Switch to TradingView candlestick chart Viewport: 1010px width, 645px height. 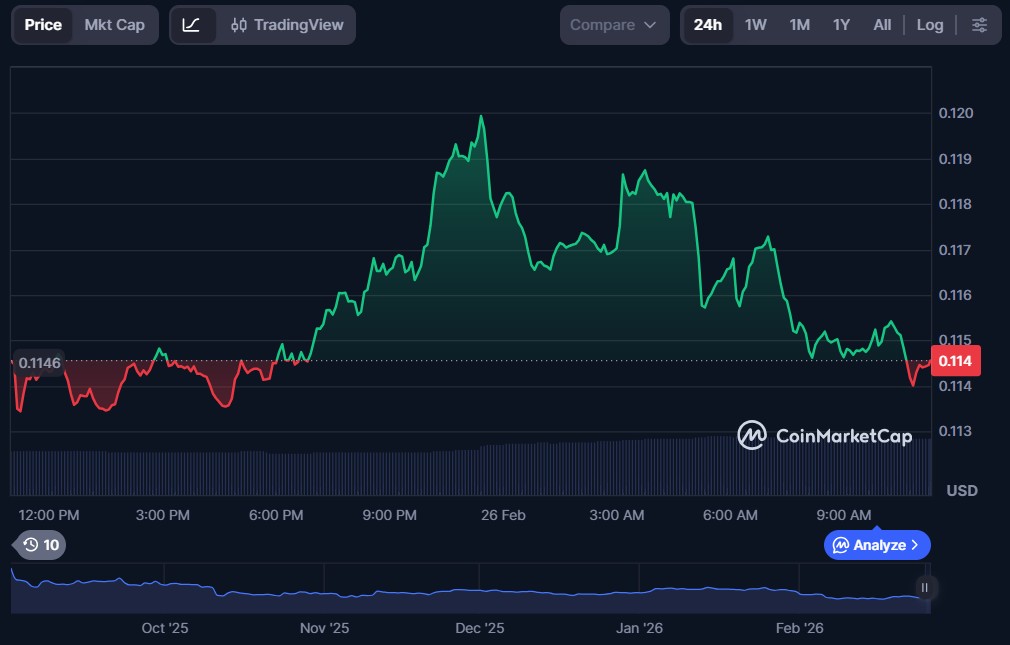286,25
